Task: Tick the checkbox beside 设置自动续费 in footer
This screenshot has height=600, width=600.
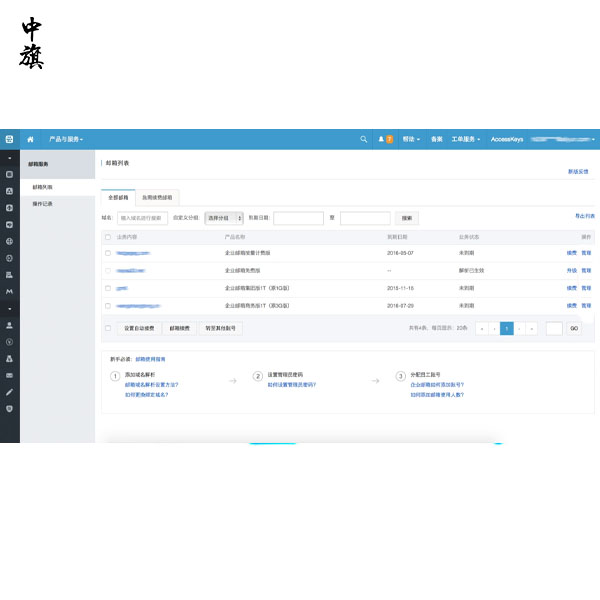Action: coord(108,327)
